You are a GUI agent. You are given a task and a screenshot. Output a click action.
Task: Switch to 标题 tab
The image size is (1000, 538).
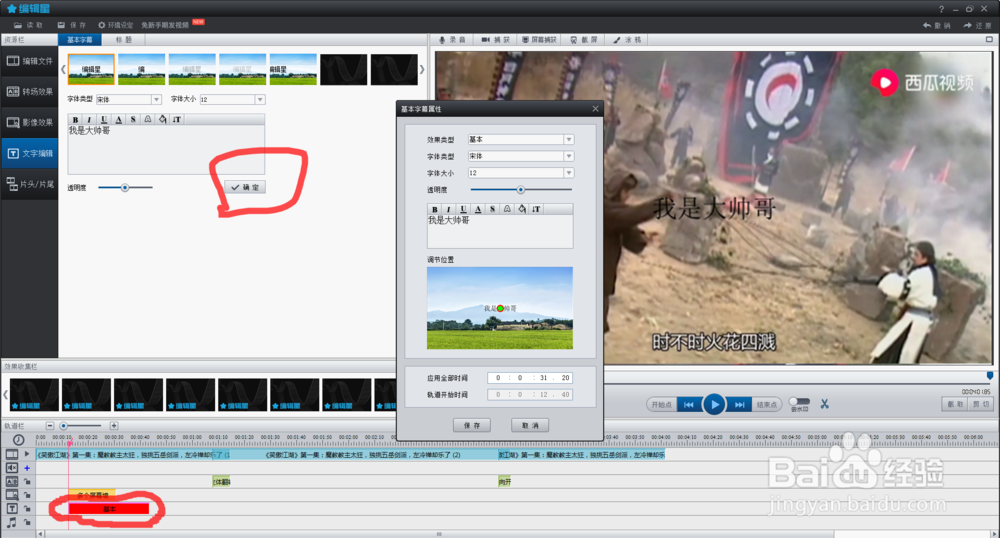click(124, 40)
